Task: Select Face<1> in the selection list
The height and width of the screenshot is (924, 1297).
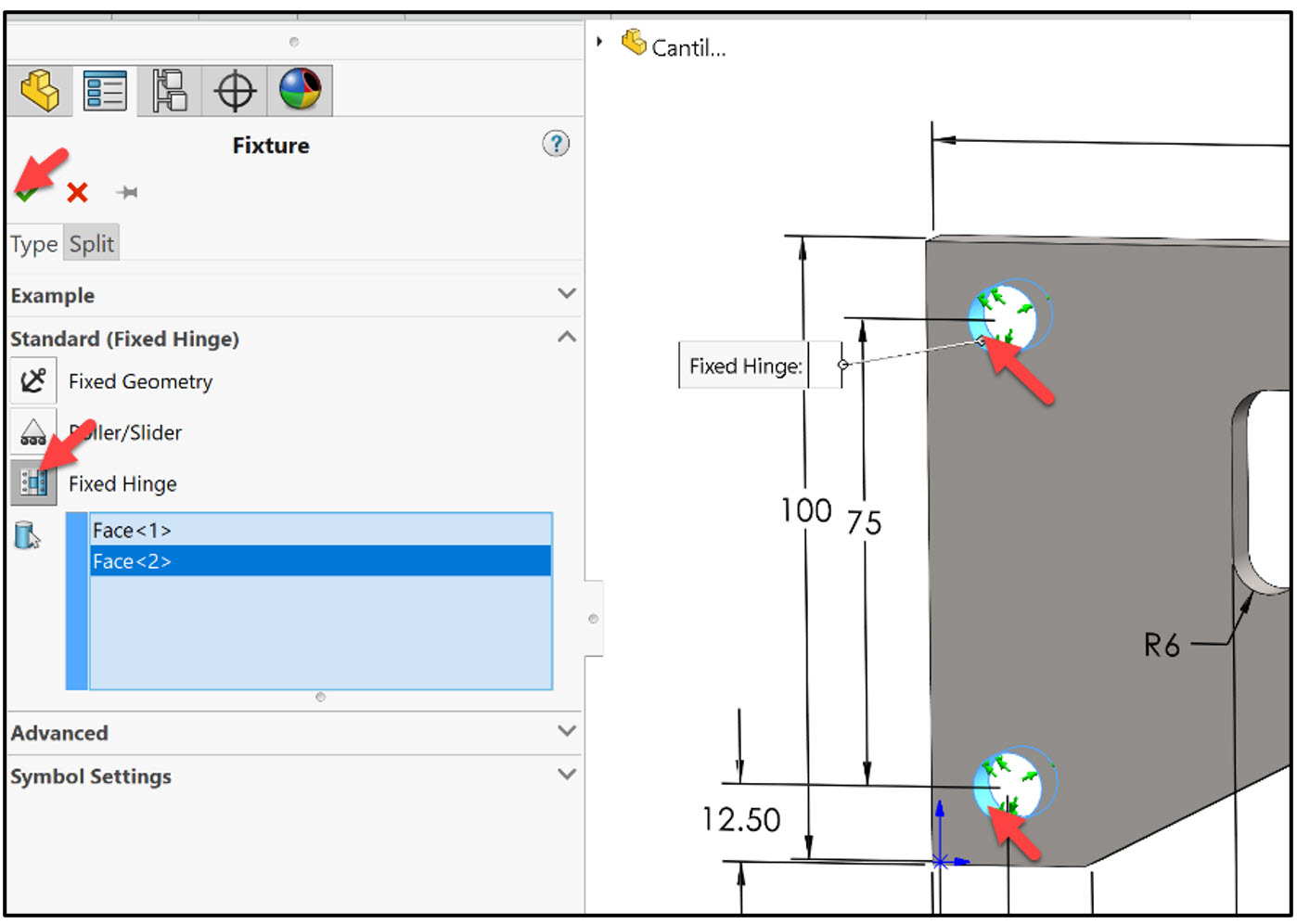Action: [x=131, y=530]
